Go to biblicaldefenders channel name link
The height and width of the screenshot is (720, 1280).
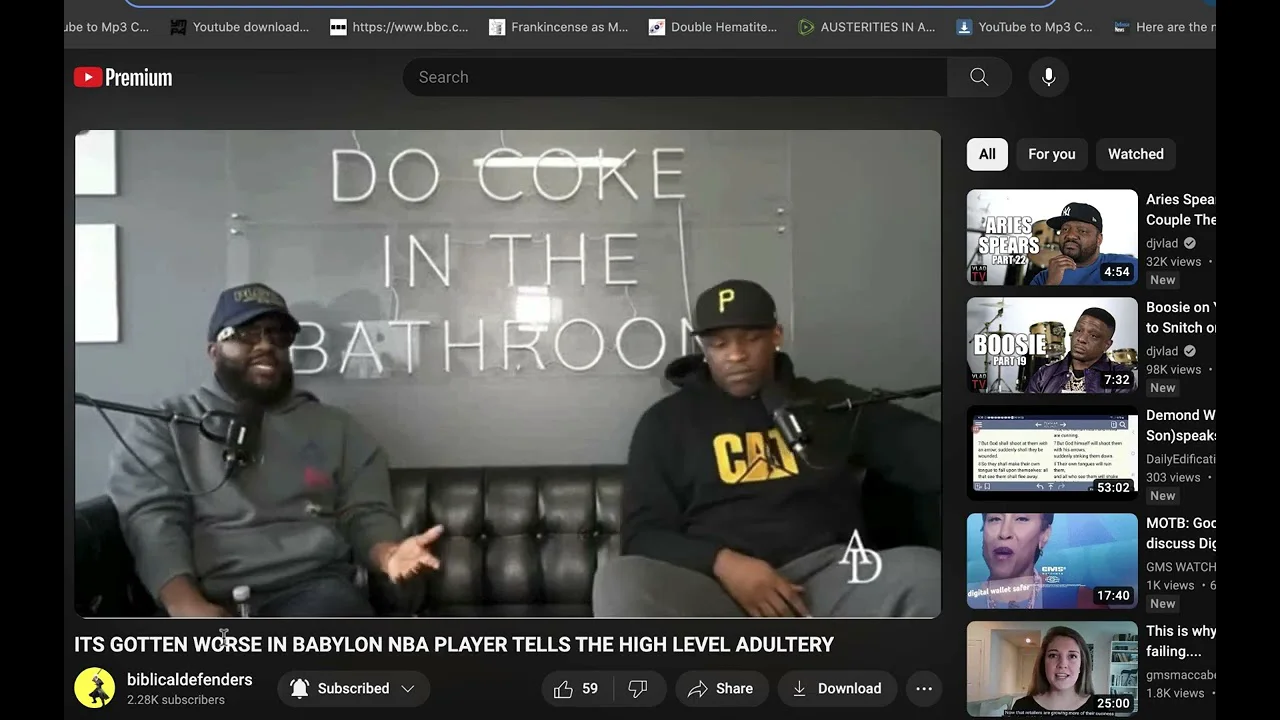point(189,680)
